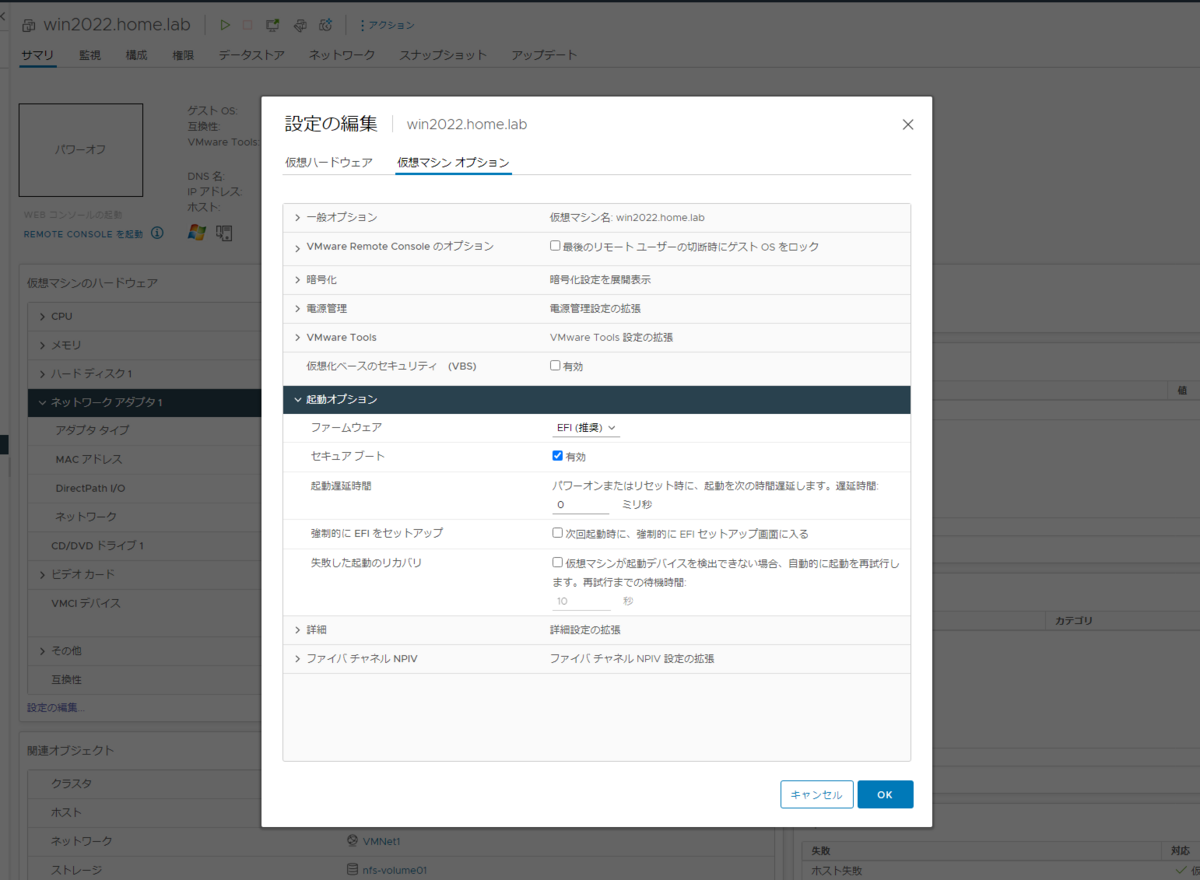Click the VMware Tools status icon beside the Windows logo
Image resolution: width=1200 pixels, height=880 pixels.
click(x=224, y=232)
